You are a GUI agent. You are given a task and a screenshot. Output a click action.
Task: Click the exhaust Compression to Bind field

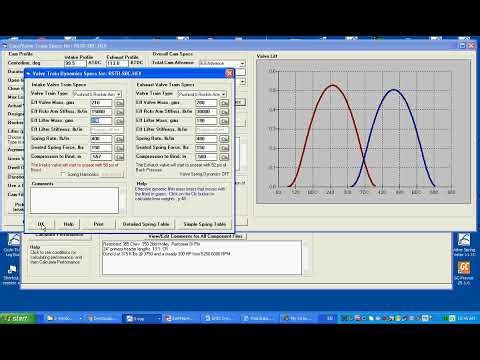point(207,157)
